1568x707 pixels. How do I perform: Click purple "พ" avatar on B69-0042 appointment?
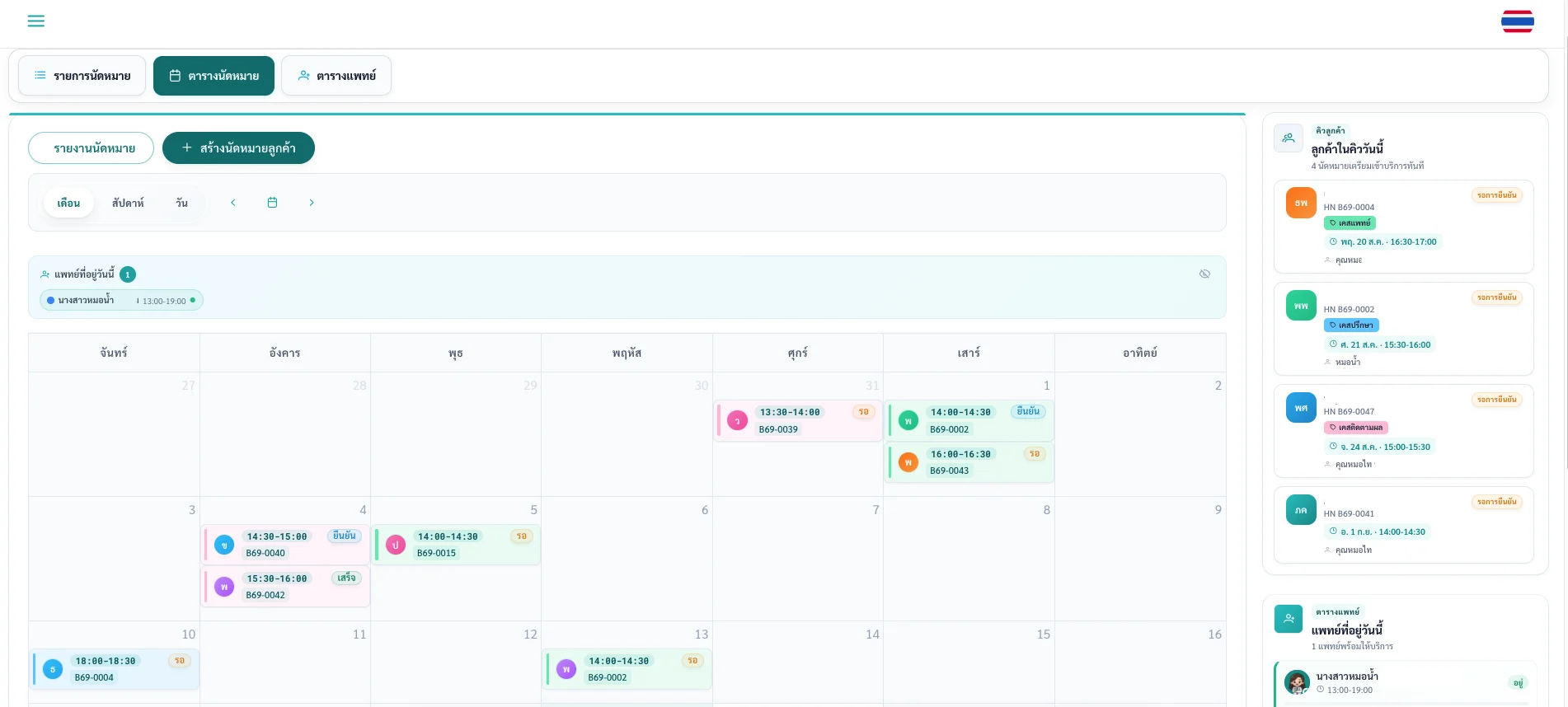224,588
